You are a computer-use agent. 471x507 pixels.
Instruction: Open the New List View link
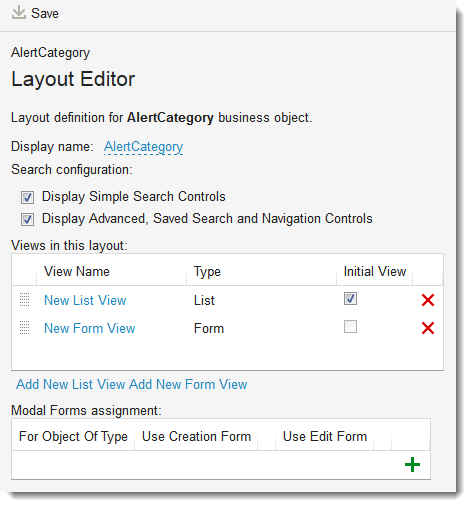click(85, 300)
